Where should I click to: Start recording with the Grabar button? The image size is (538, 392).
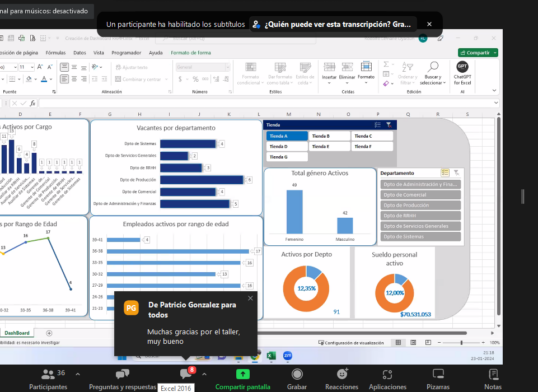pos(297,379)
